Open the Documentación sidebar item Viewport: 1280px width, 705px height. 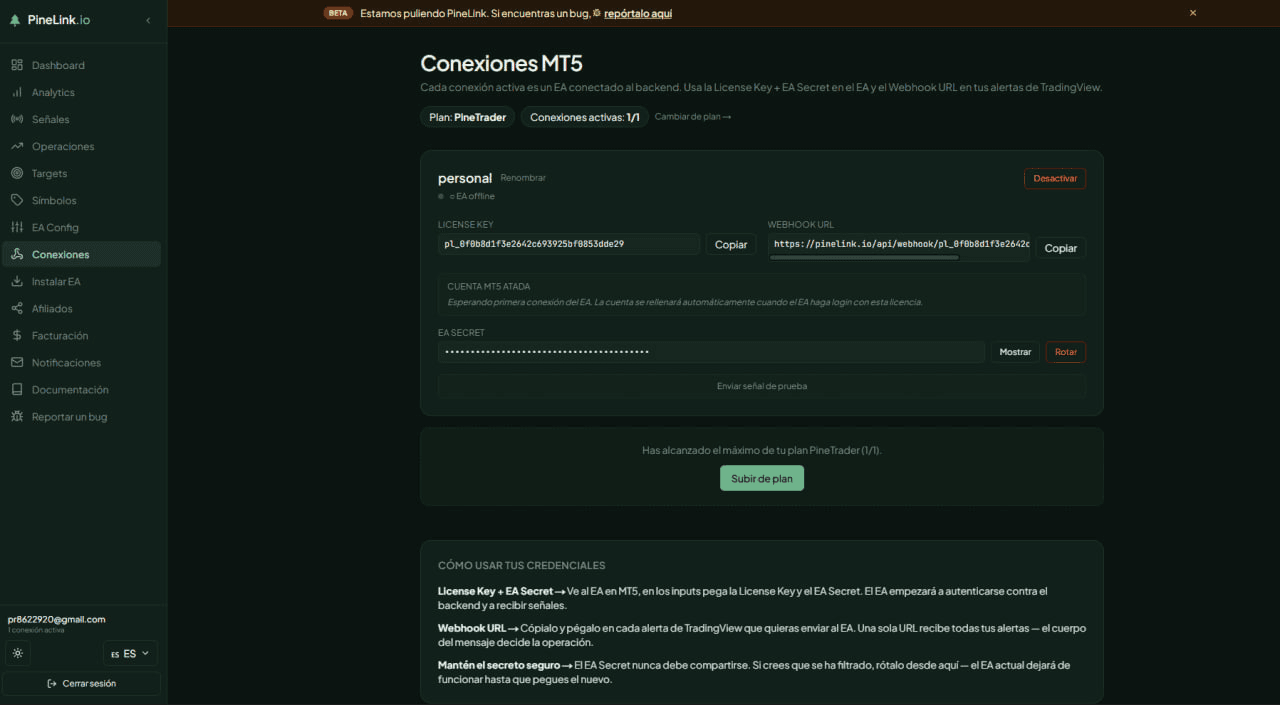click(x=81, y=389)
